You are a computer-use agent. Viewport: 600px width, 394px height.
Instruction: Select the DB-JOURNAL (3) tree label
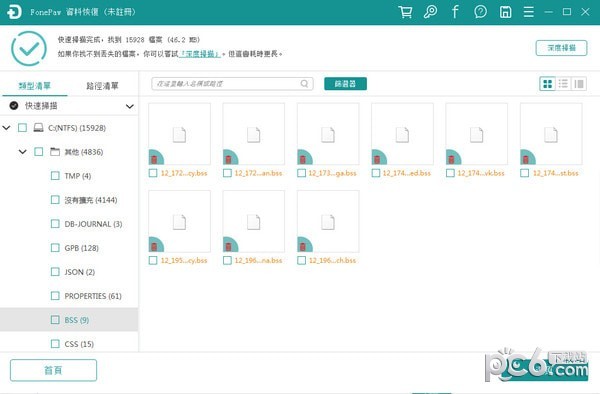93,224
